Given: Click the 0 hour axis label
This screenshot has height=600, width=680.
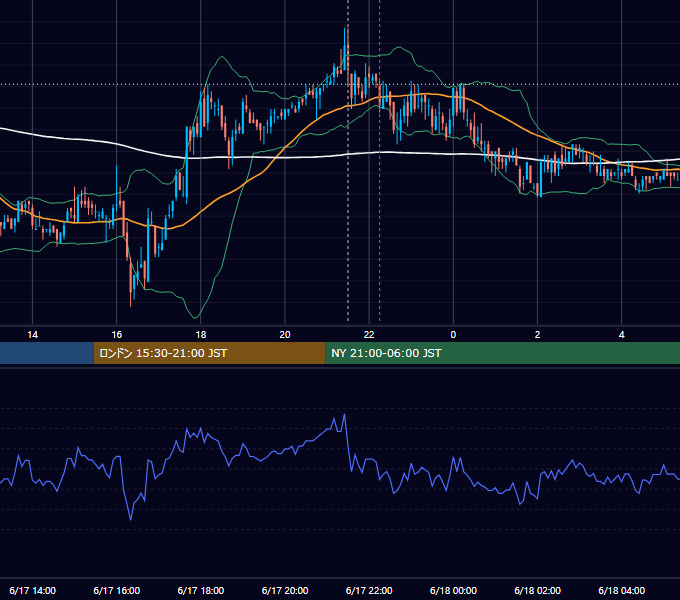Looking at the screenshot, I should pos(453,335).
